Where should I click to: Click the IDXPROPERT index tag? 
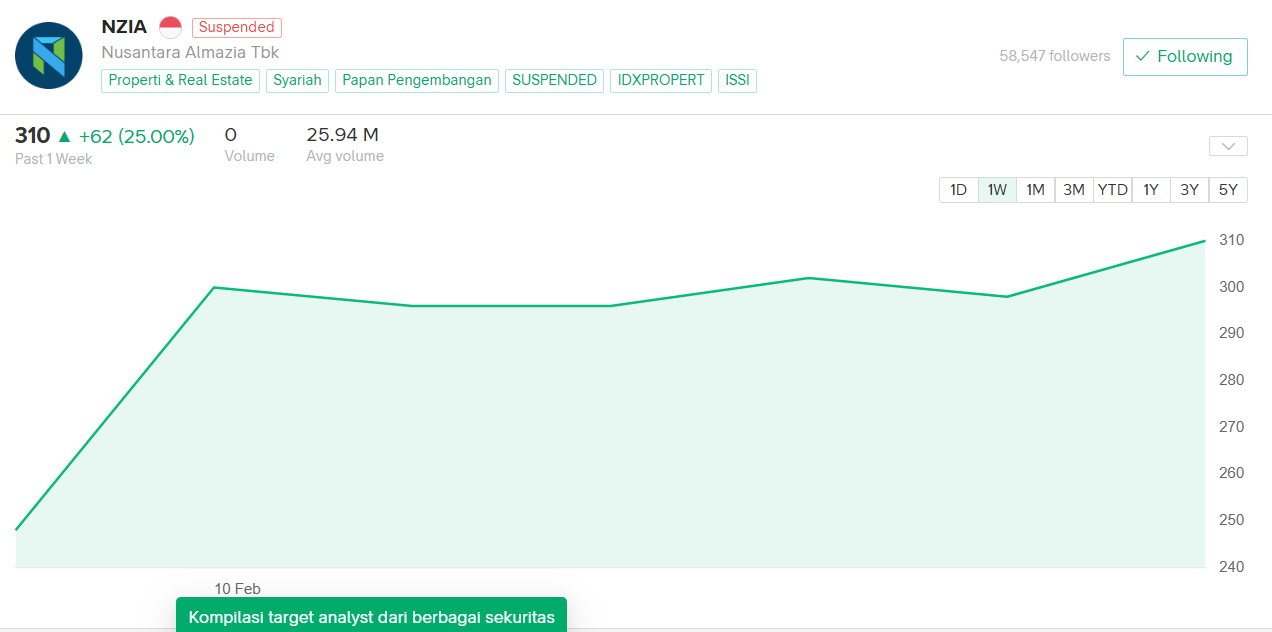661,80
